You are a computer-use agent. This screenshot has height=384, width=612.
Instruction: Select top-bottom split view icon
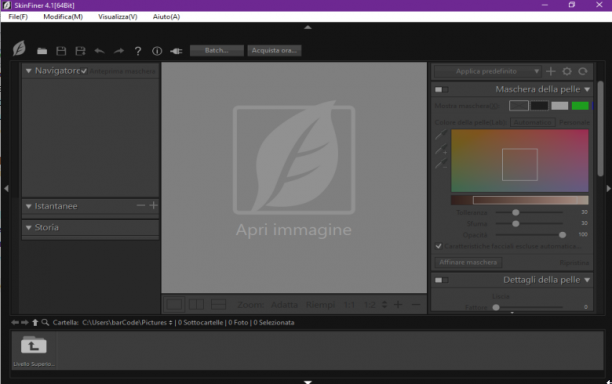click(218, 304)
